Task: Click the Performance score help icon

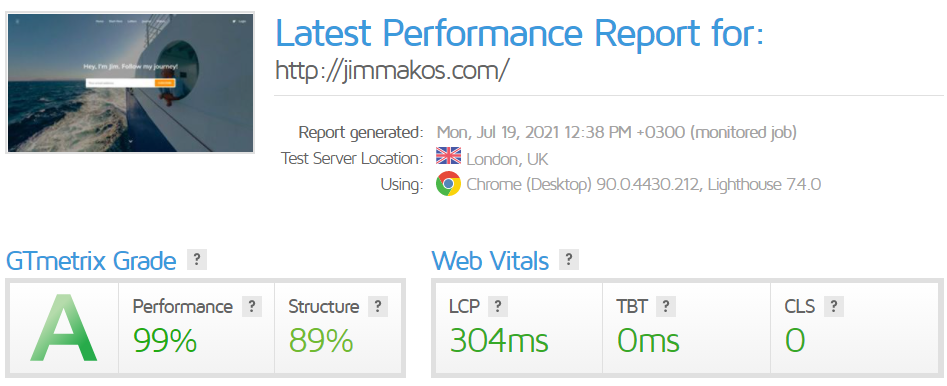Action: pyautogui.click(x=252, y=306)
